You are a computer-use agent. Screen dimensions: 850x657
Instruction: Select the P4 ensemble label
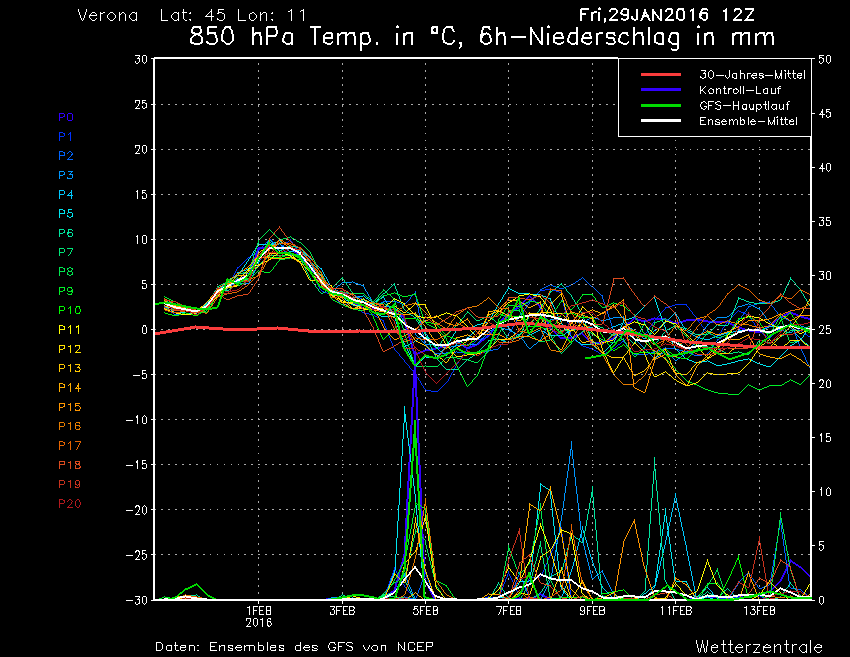tap(66, 194)
